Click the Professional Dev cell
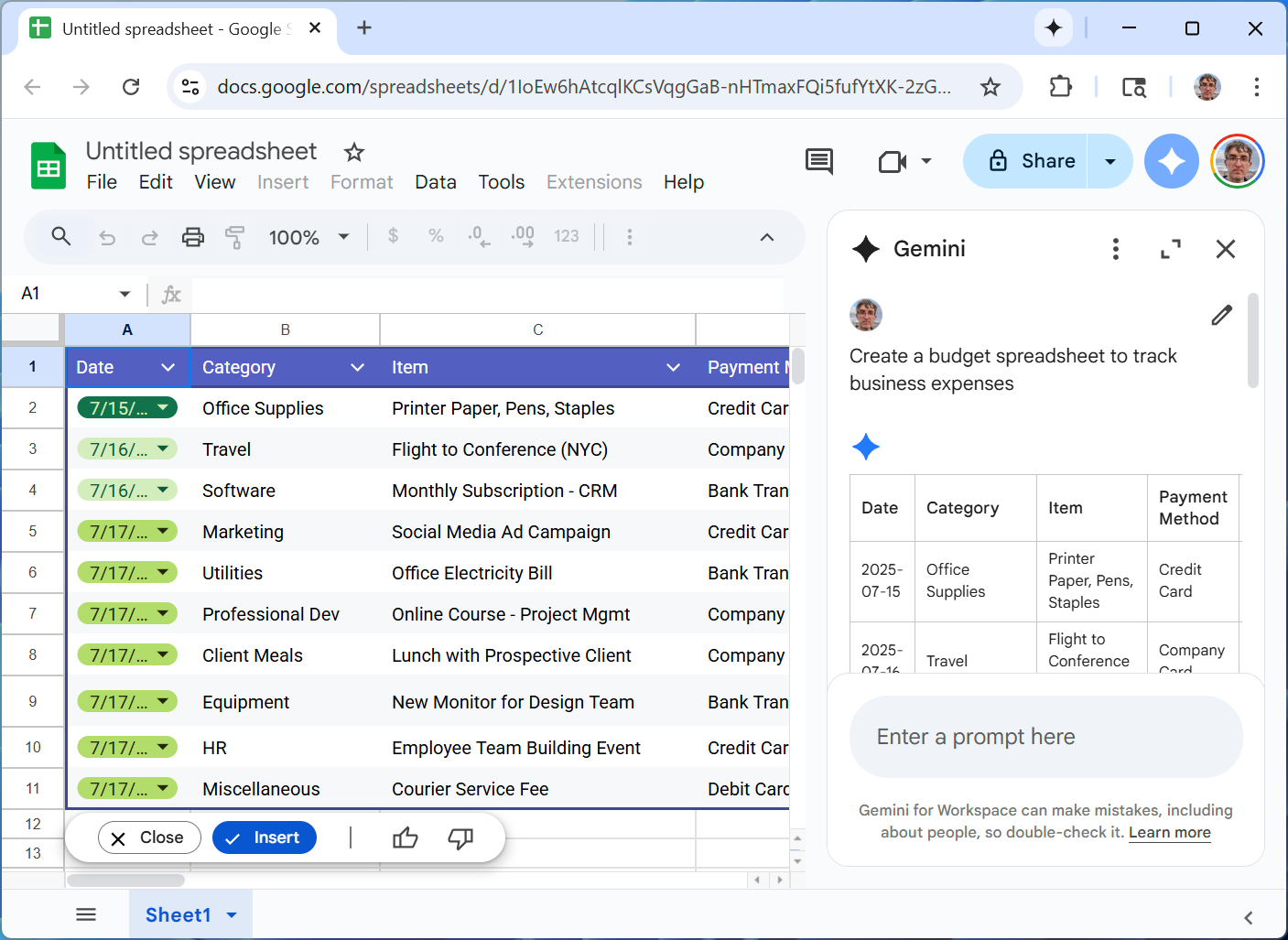 point(286,614)
